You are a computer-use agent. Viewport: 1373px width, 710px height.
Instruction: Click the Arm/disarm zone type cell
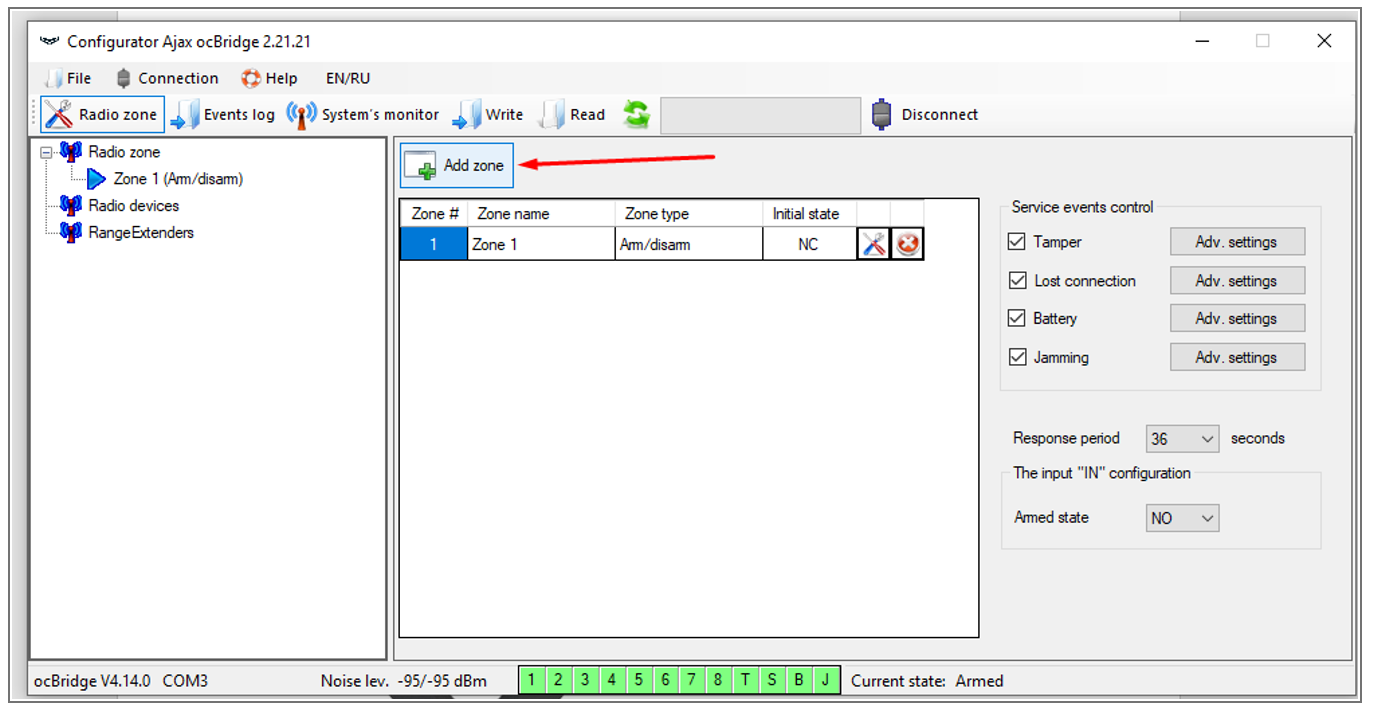(689, 244)
